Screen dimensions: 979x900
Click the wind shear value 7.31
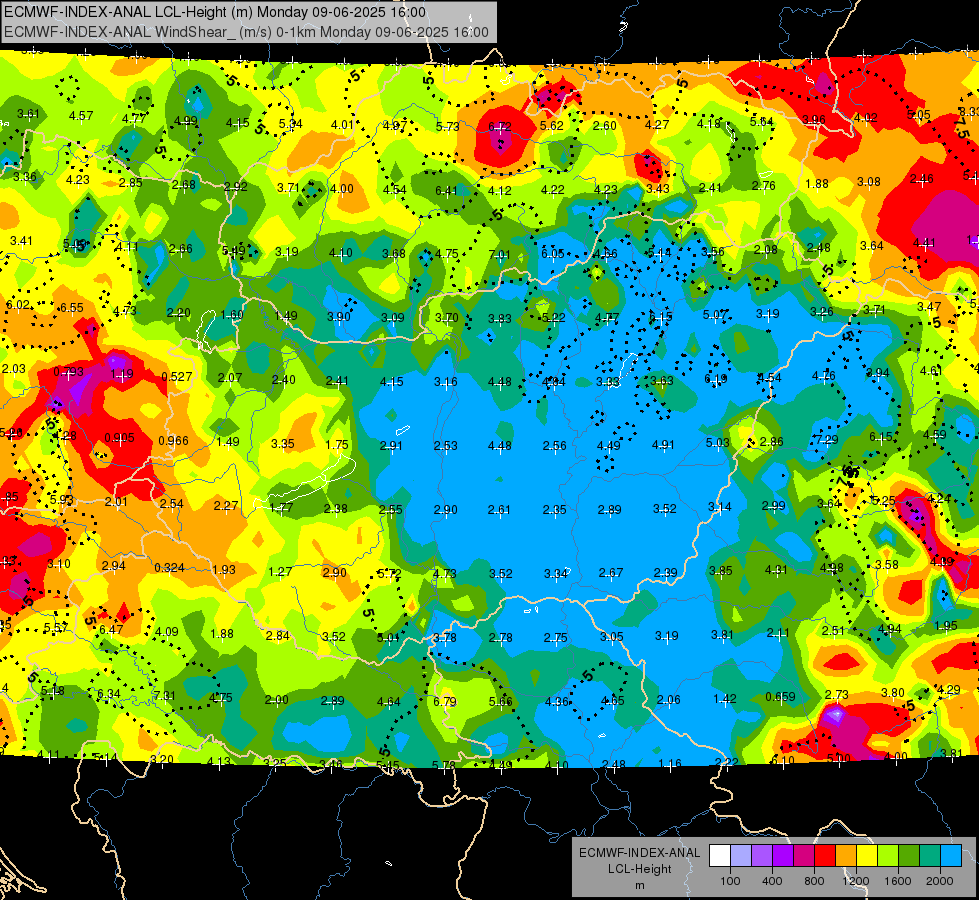(165, 696)
